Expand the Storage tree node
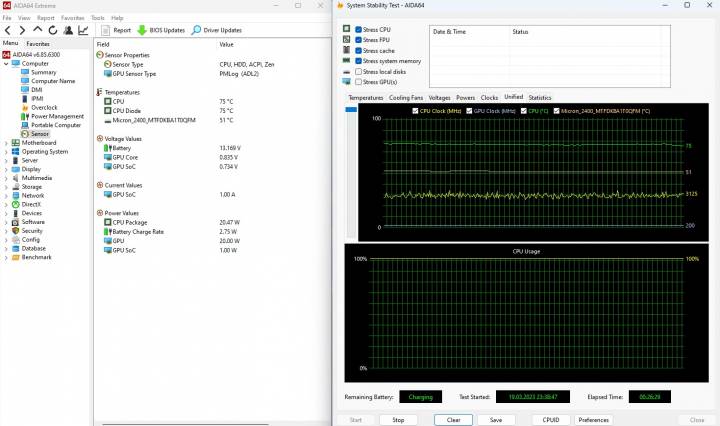Screen dimensions: 720x426 click(x=6, y=187)
